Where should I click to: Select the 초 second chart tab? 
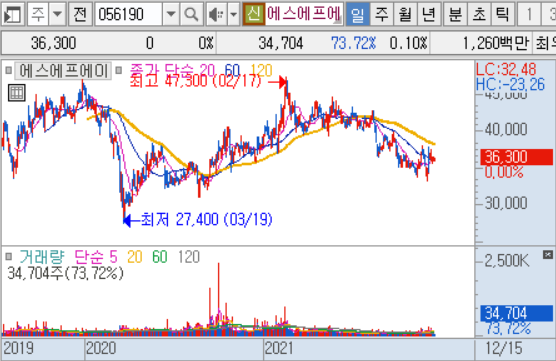479,14
